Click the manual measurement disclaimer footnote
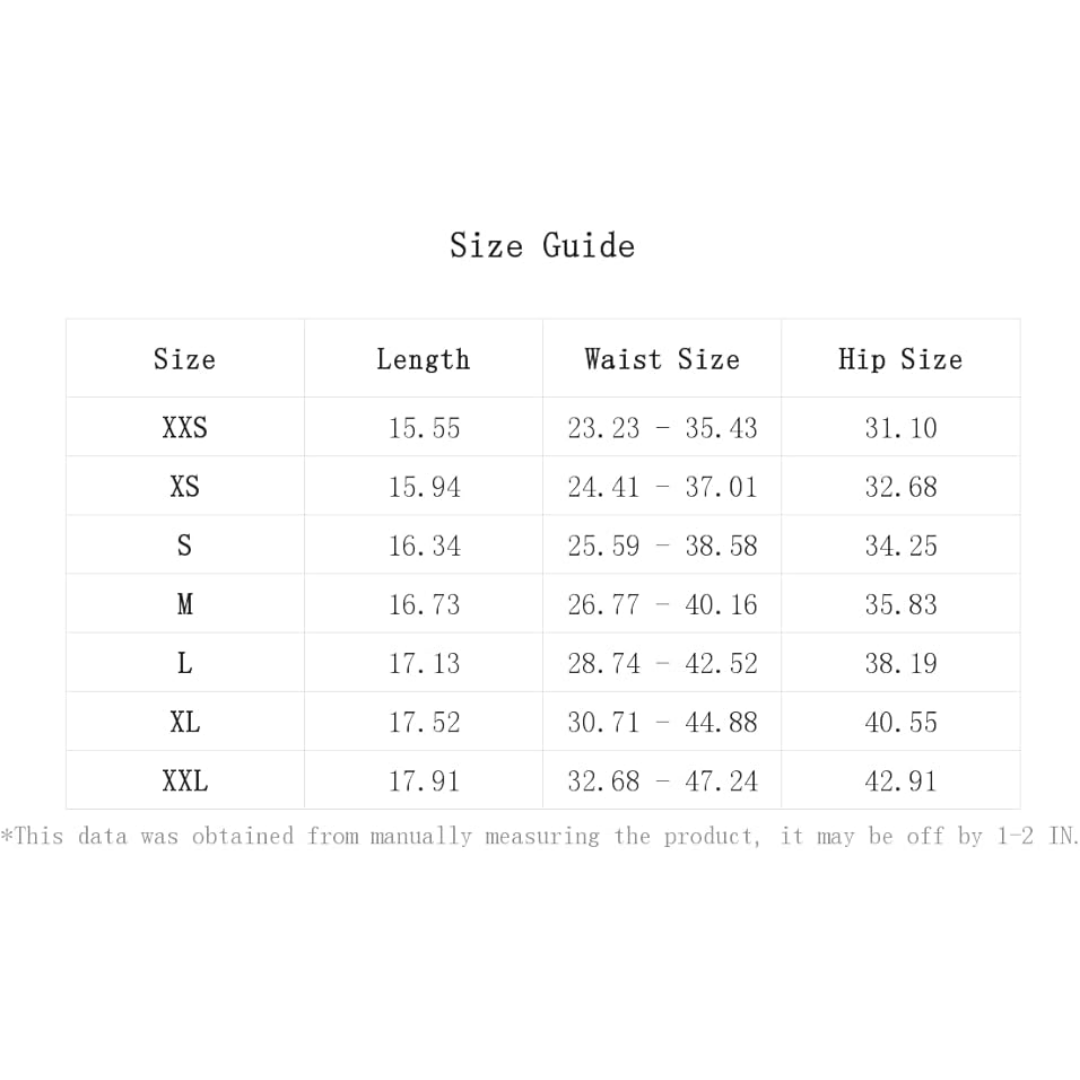 [540, 836]
